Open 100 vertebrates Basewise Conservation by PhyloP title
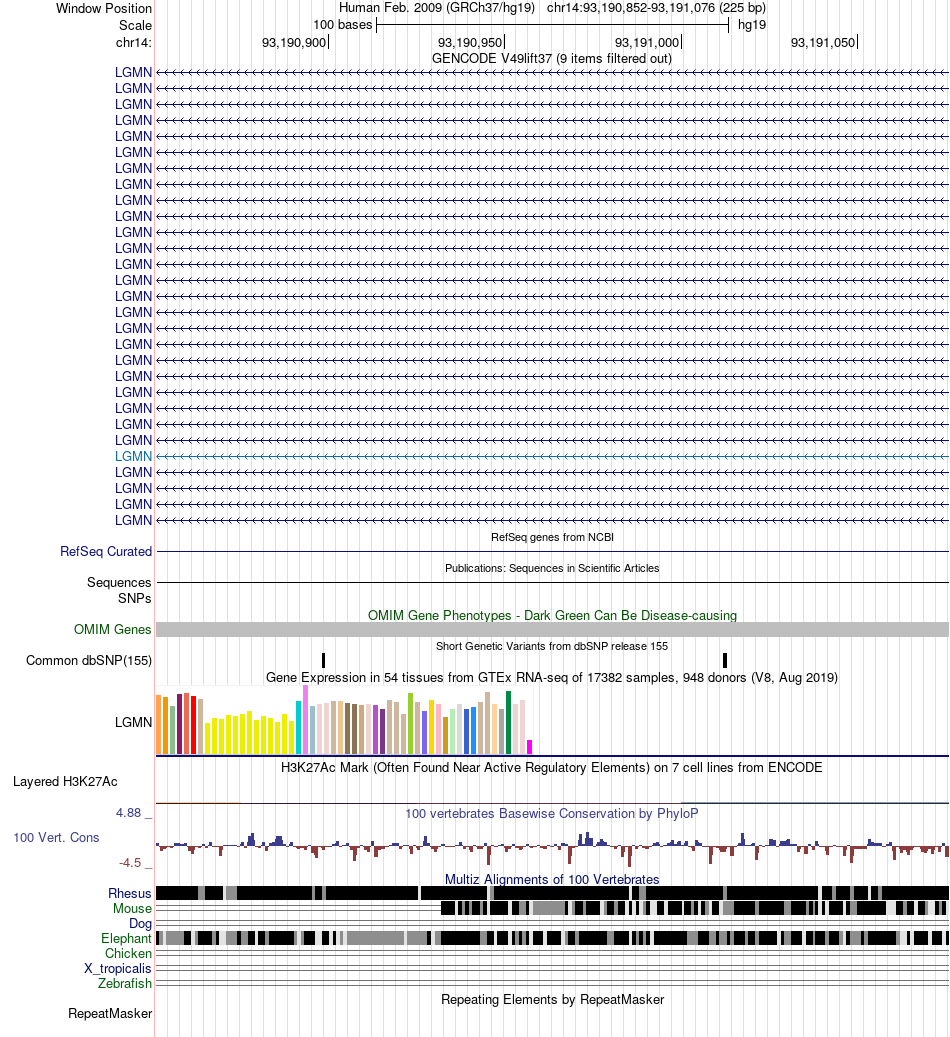Viewport: 950px width, 1037px height. coord(552,814)
